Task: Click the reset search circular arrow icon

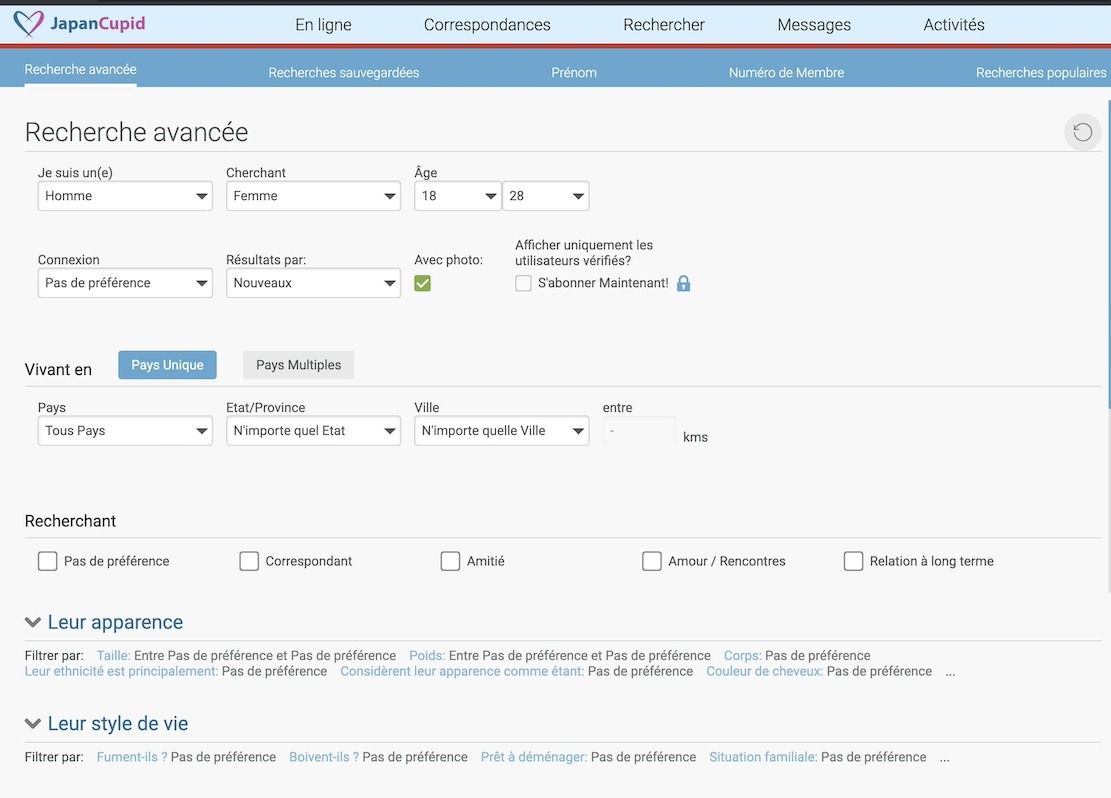Action: (1082, 132)
